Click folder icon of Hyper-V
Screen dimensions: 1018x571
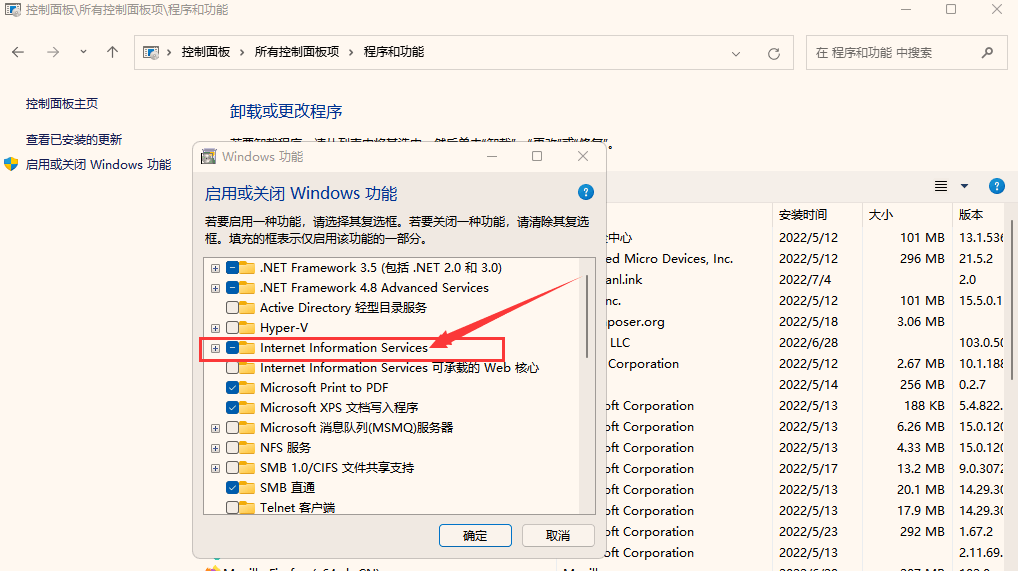pos(247,327)
